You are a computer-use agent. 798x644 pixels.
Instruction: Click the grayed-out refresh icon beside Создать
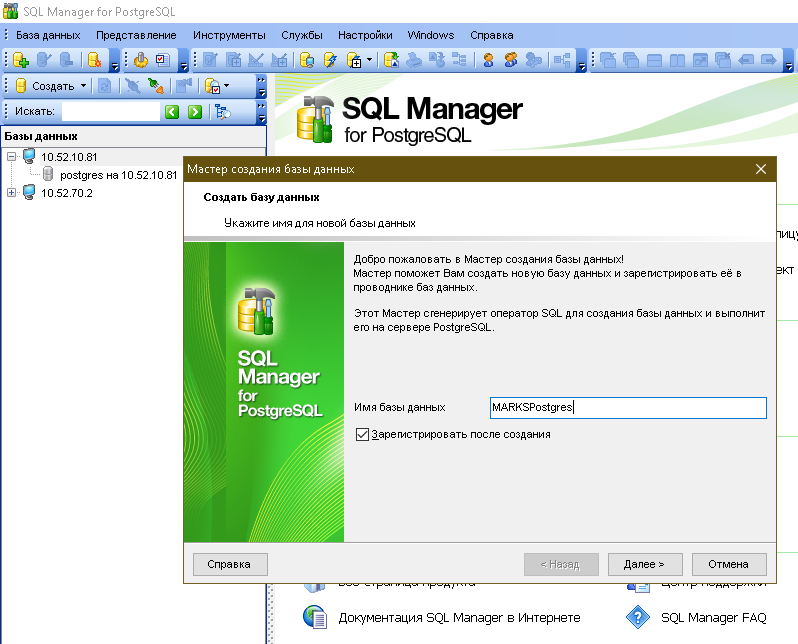tap(104, 86)
